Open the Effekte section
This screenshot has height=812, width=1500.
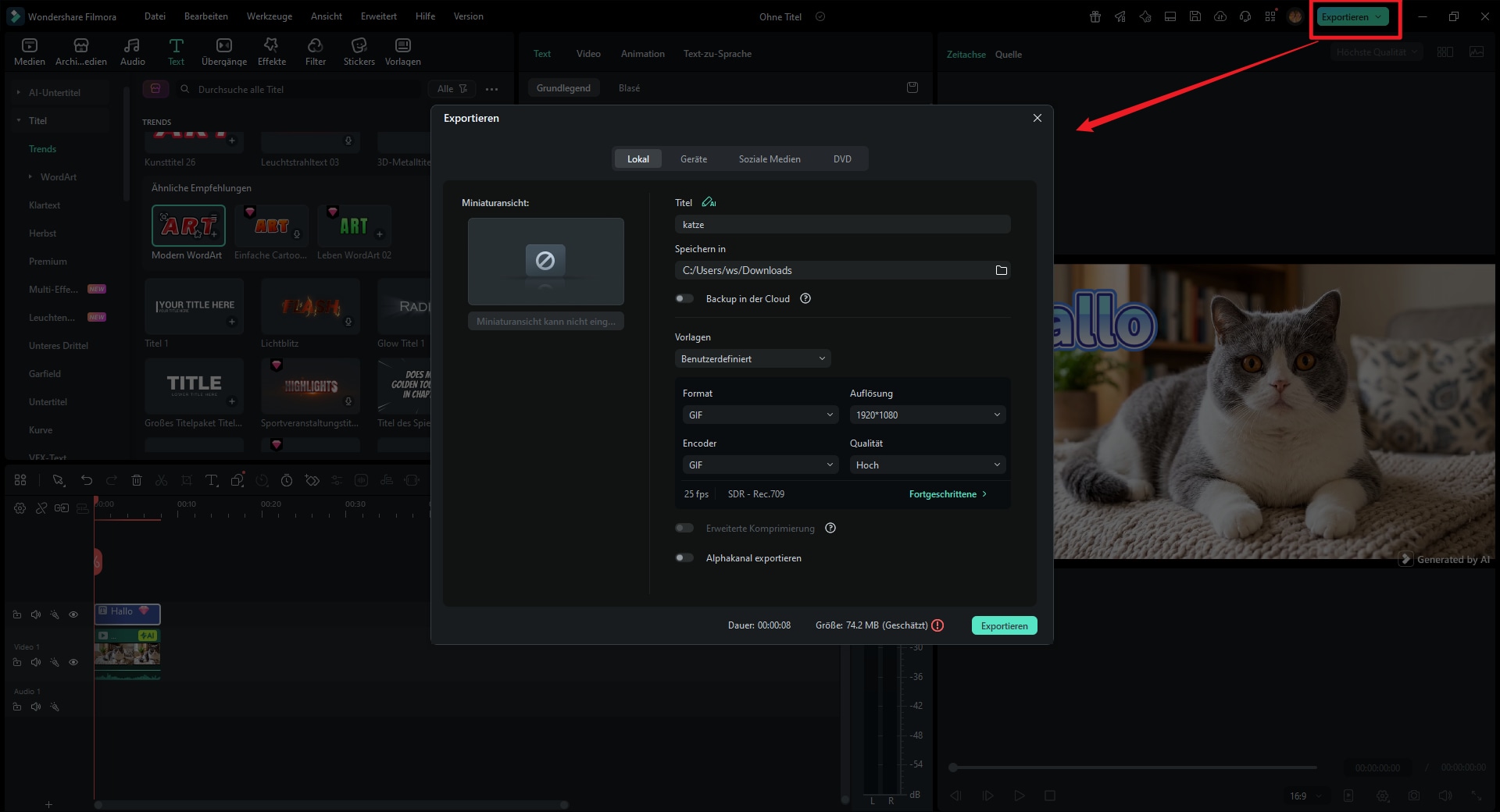coord(272,52)
